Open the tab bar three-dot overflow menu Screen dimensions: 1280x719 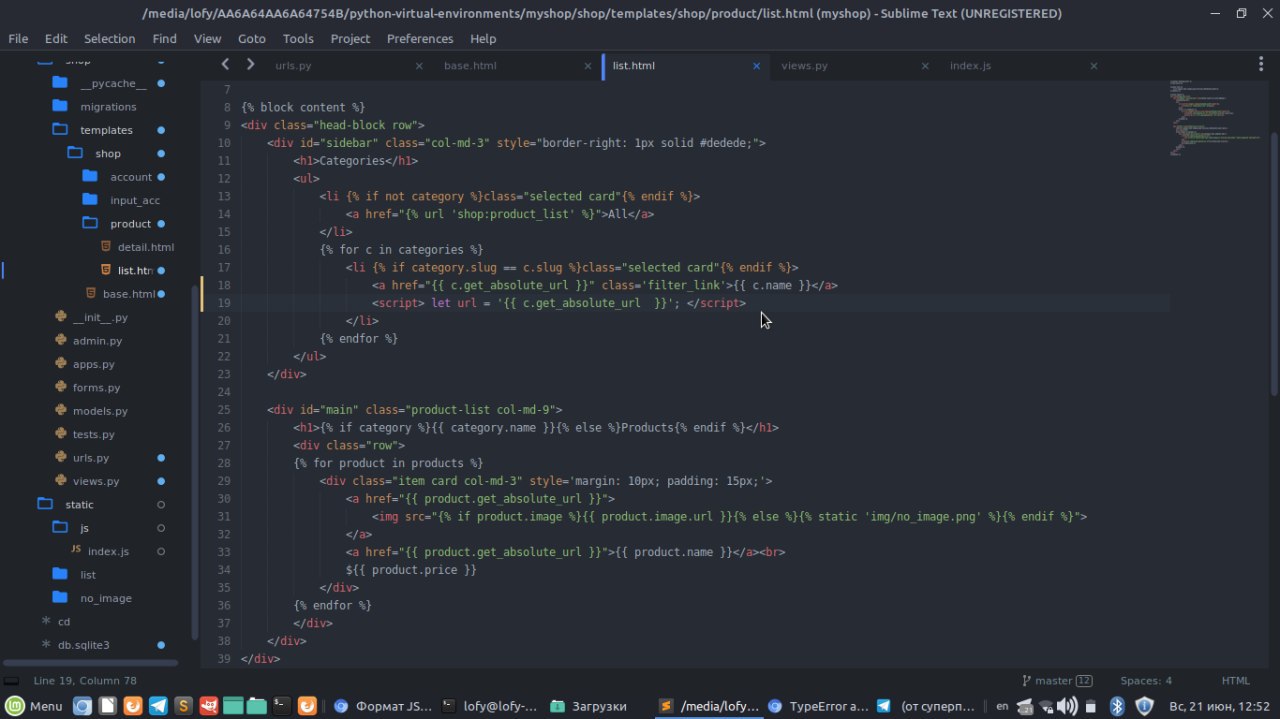coord(1260,64)
